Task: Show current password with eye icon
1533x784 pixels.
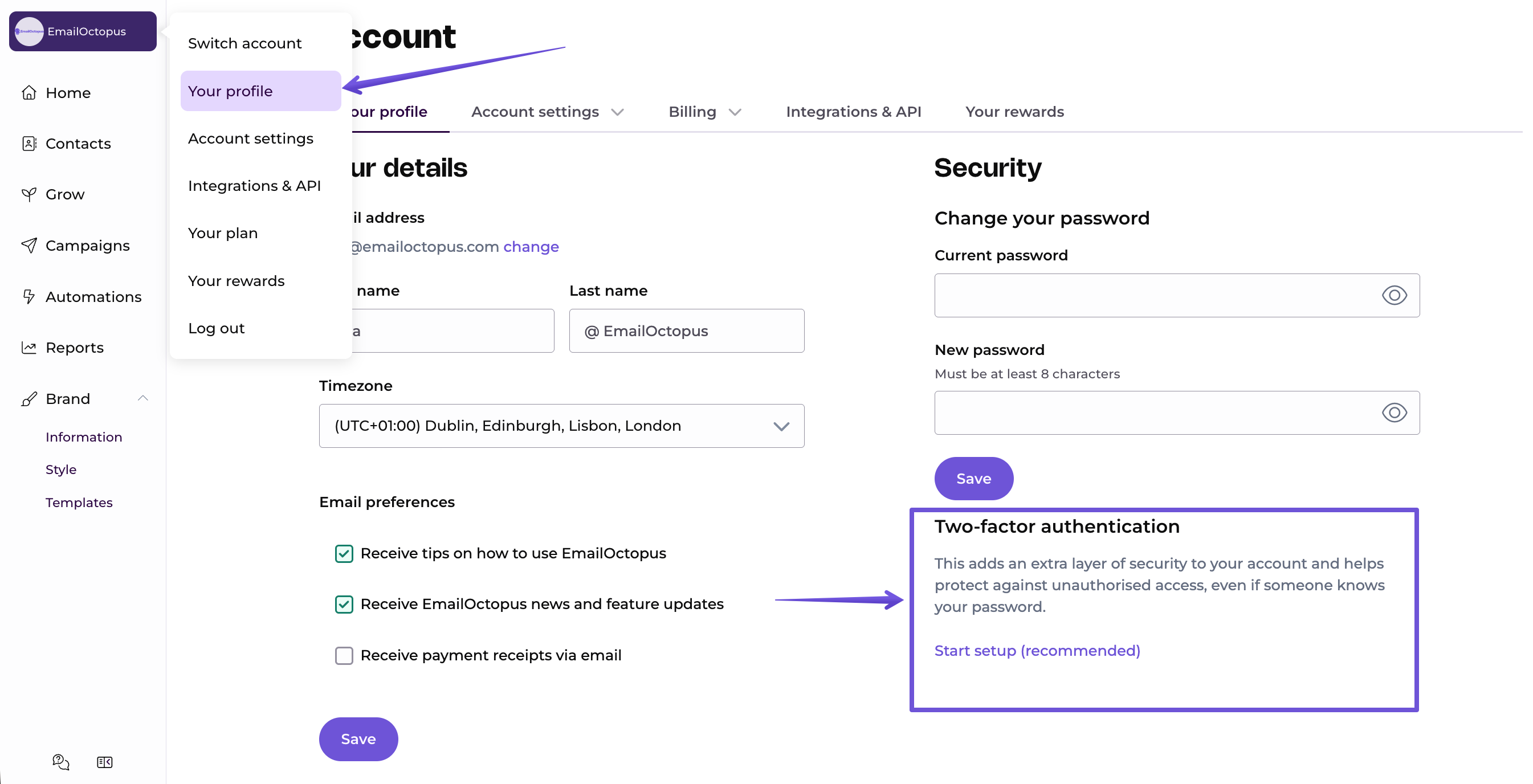Action: coord(1393,296)
